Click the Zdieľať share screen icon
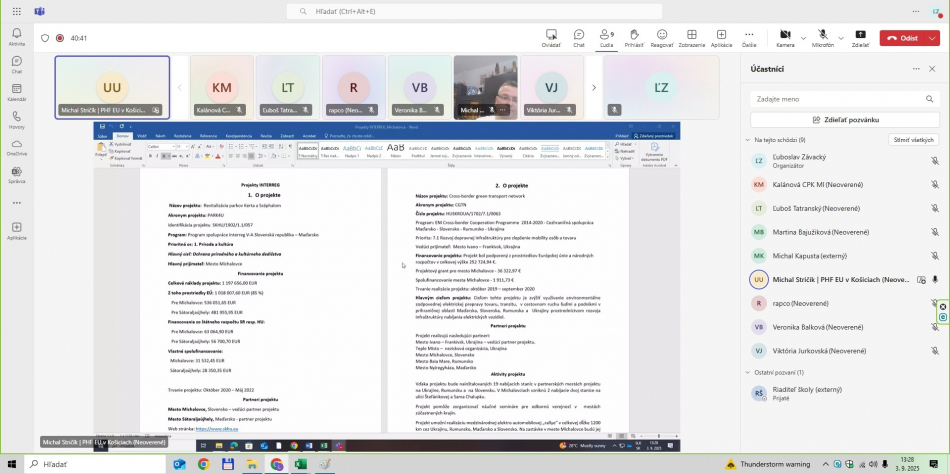The image size is (950, 474). point(860,37)
